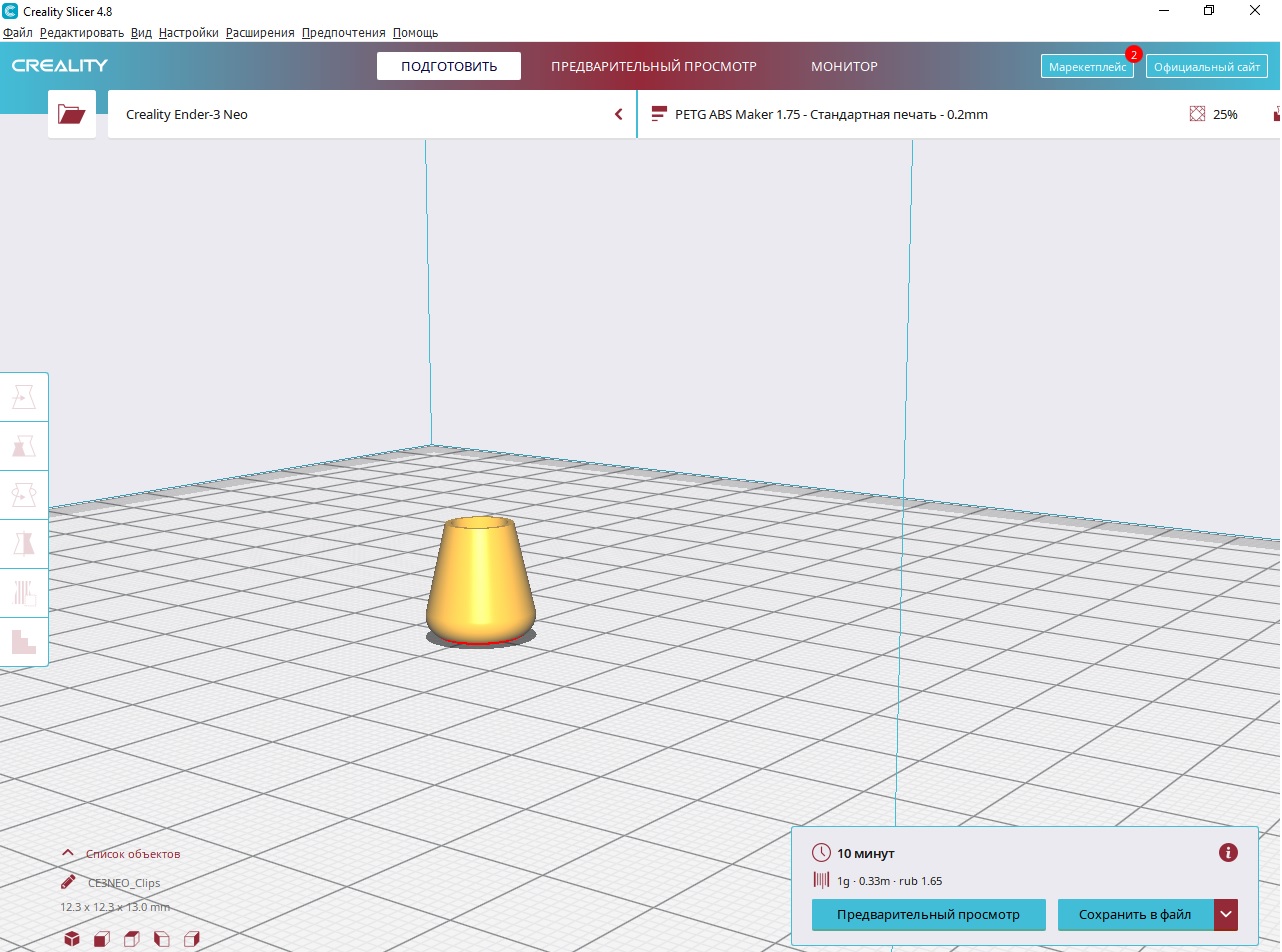Click the red info icon in slice panel

[1229, 852]
